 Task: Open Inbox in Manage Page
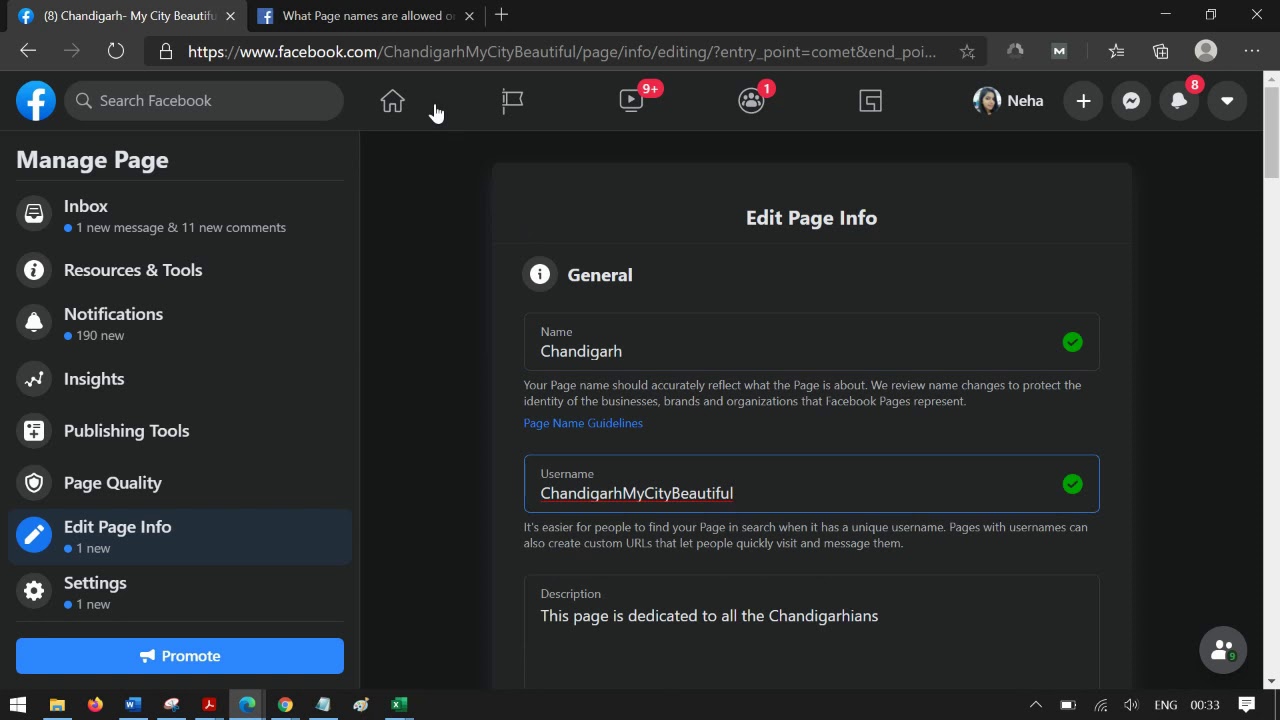[180, 216]
